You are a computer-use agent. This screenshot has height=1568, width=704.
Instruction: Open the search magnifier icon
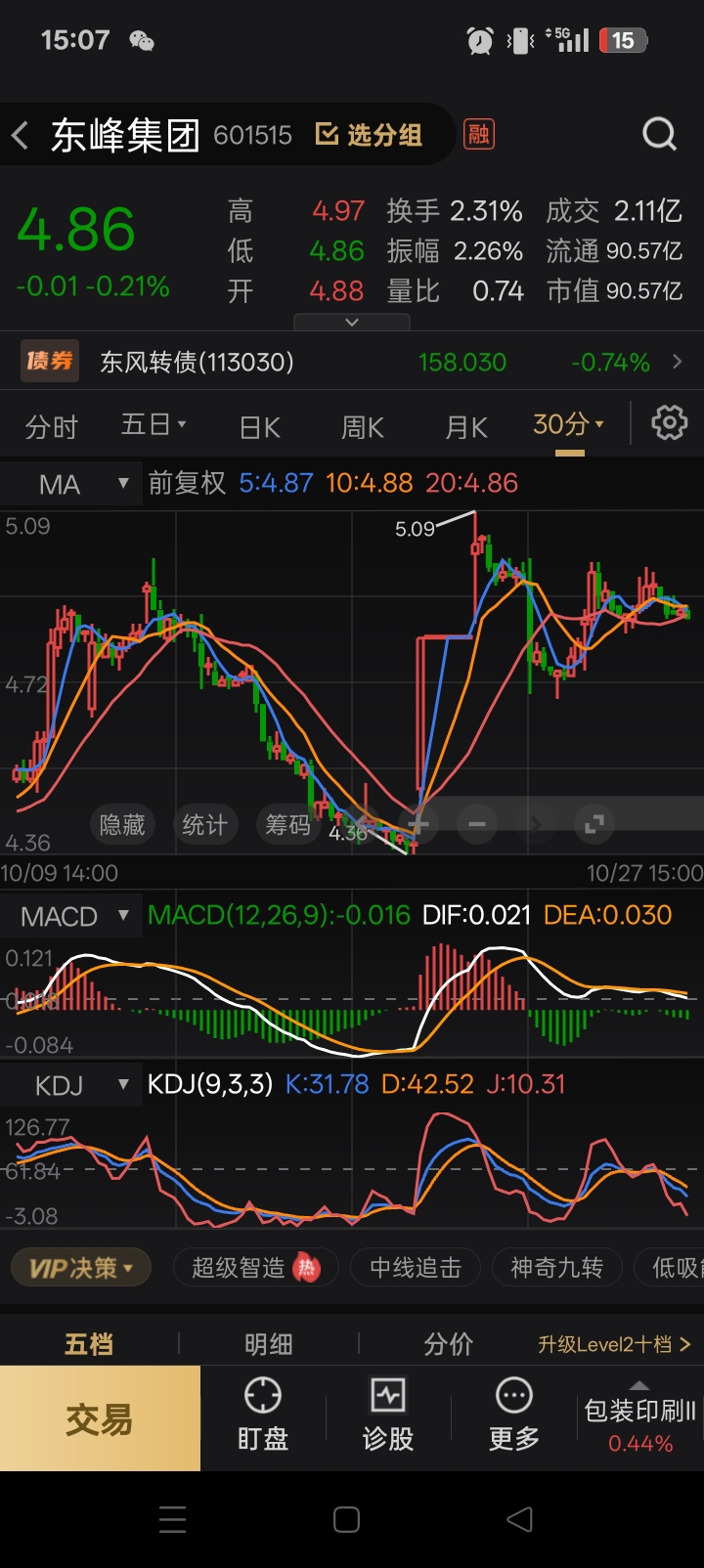659,134
